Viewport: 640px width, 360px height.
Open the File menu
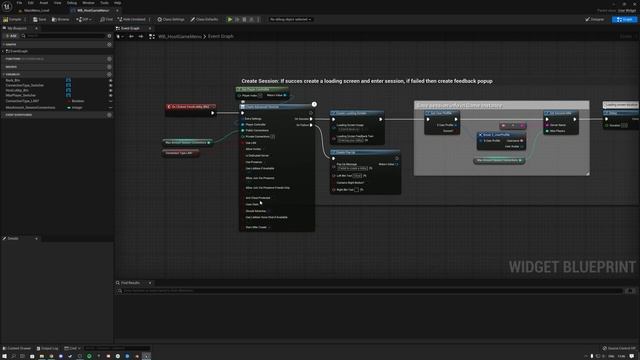[x=19, y=3]
